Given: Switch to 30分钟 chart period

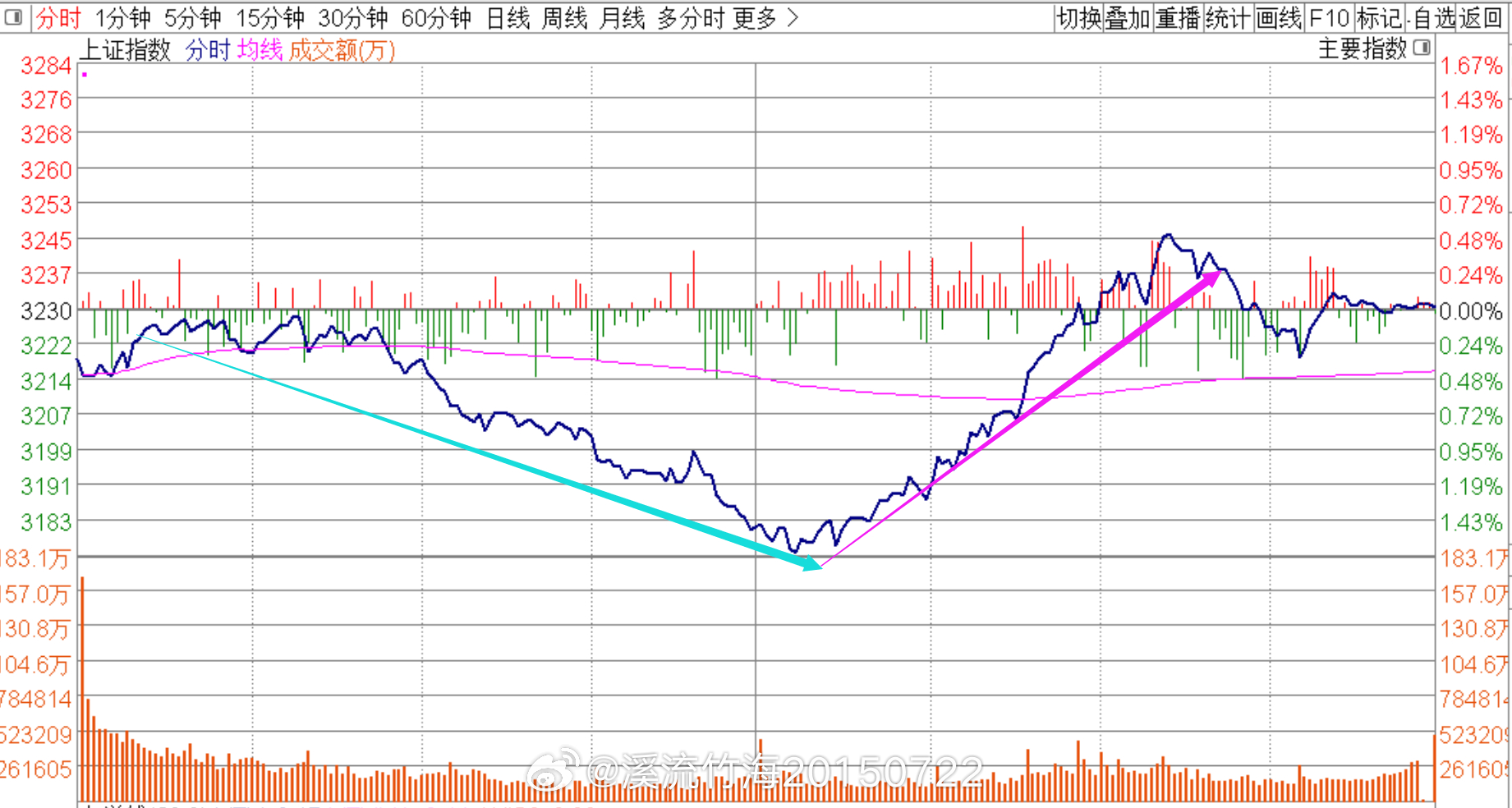Looking at the screenshot, I should (353, 17).
